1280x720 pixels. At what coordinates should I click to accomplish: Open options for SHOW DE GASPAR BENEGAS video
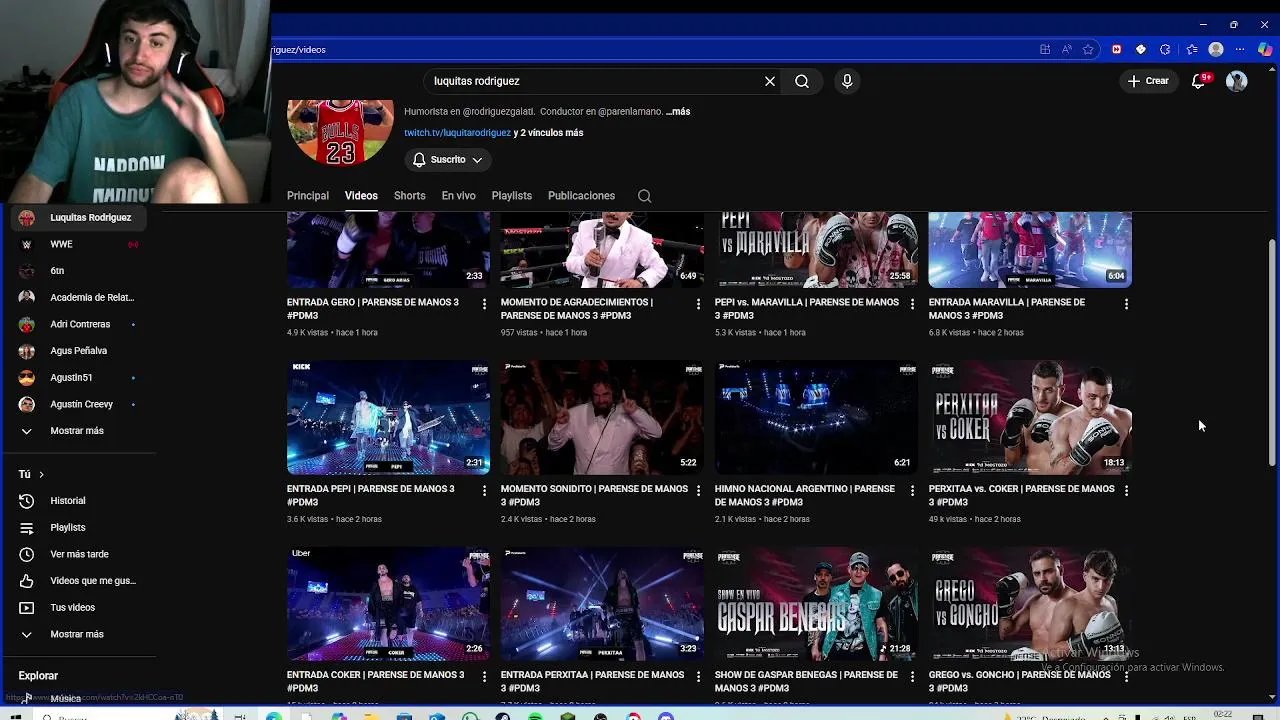912,677
